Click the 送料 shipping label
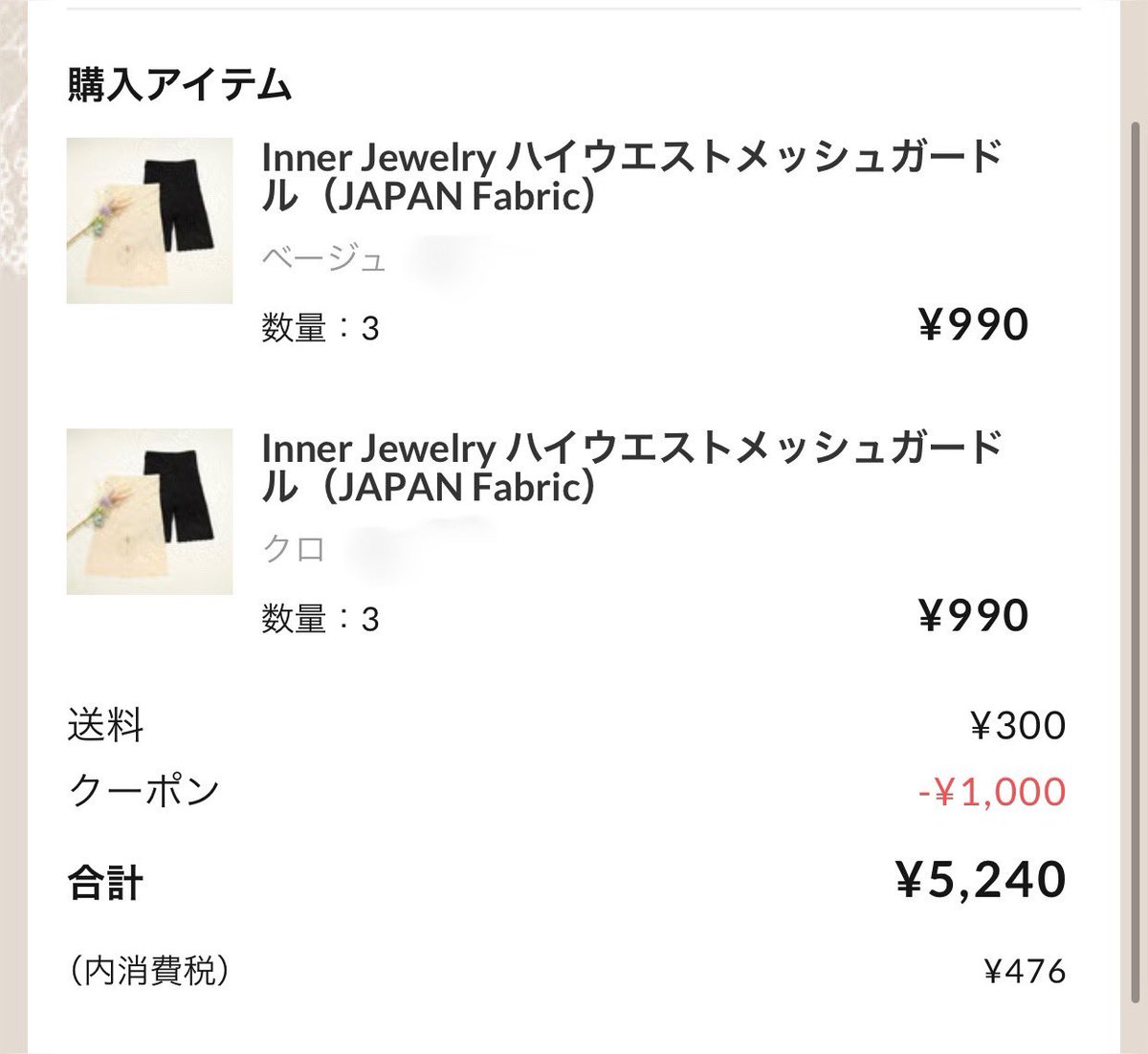The image size is (1148, 1054). [x=105, y=726]
